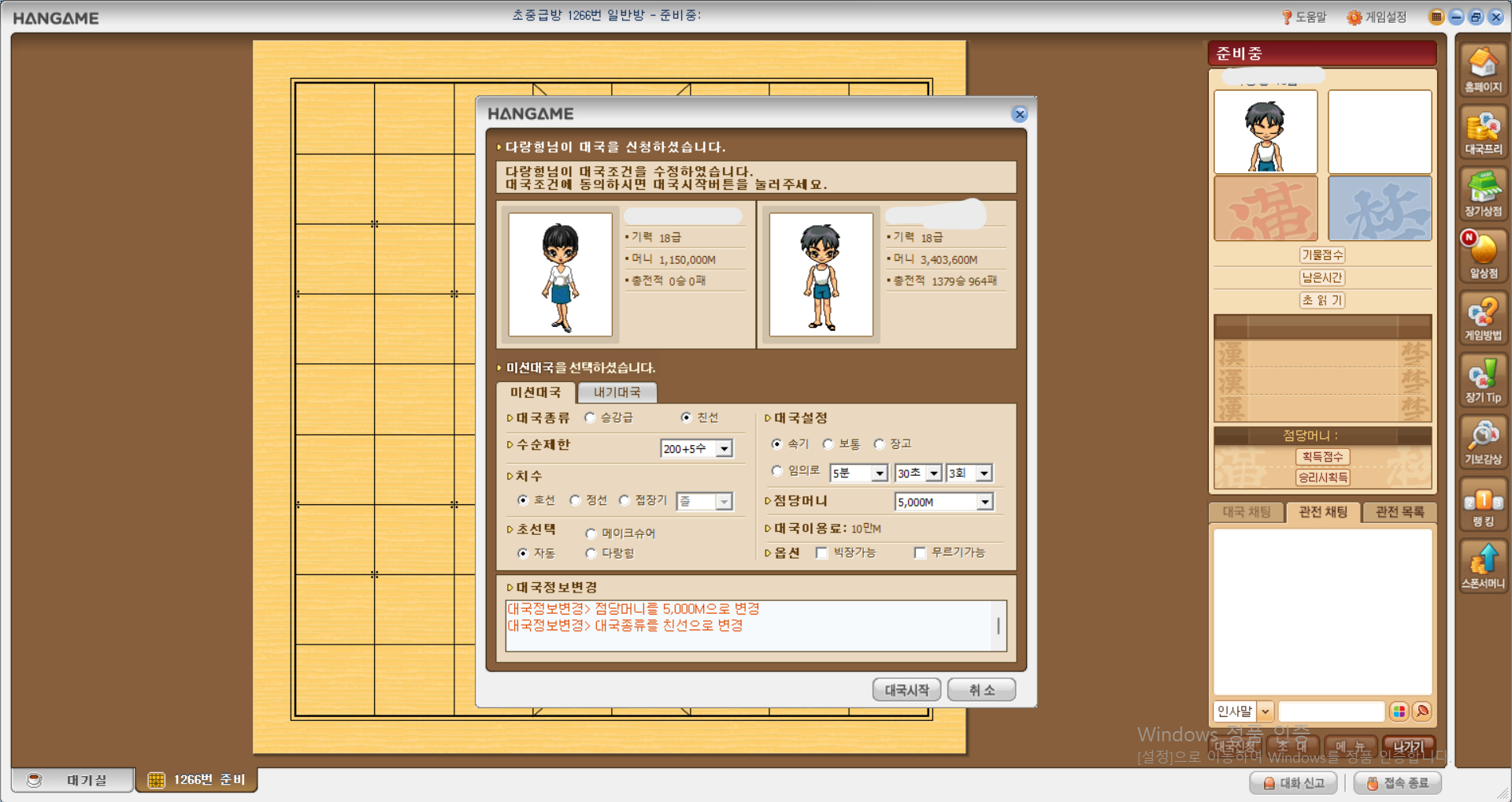This screenshot has width=1512, height=802.
Task: Open the 3회 byoyomi count dropdown
Action: click(969, 473)
